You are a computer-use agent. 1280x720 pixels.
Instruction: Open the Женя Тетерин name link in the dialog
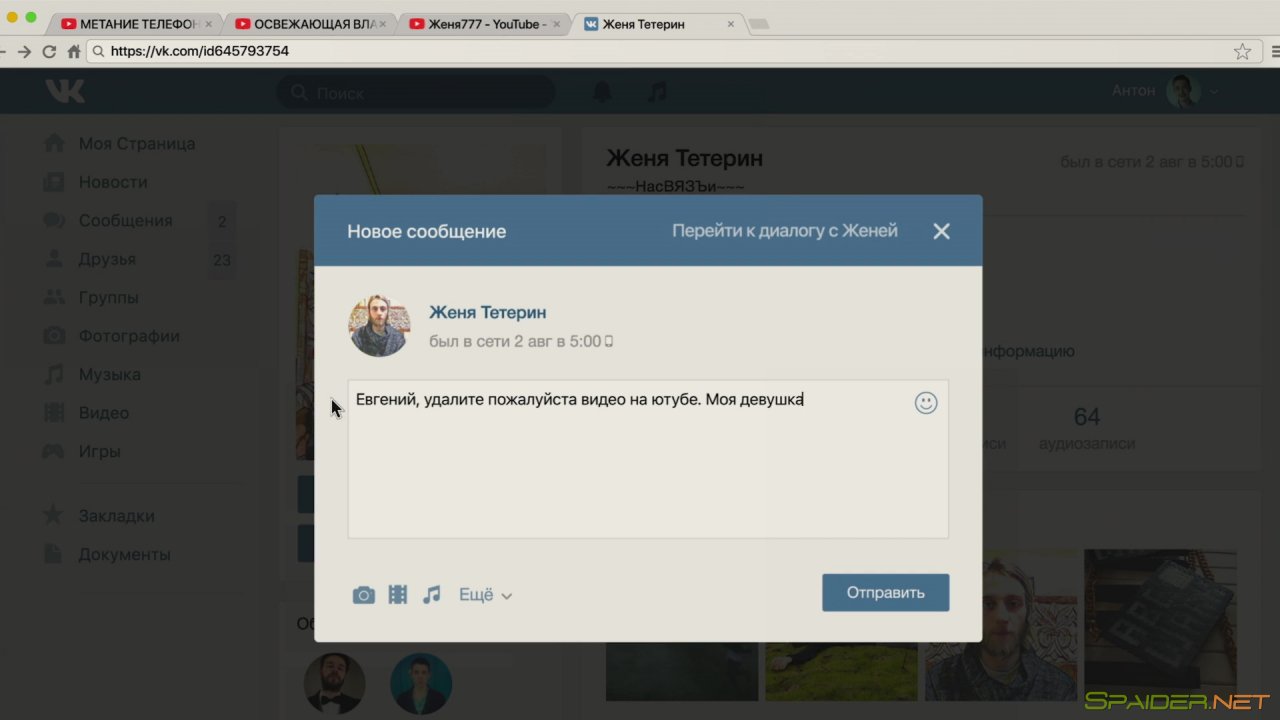click(x=487, y=312)
